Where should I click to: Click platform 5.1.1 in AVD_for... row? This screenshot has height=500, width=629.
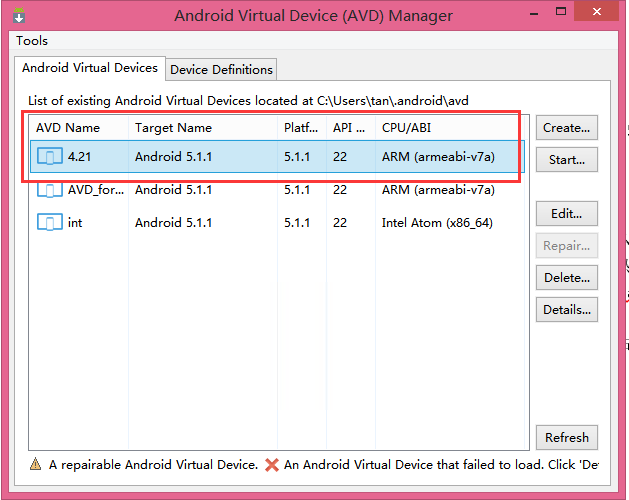[297, 190]
